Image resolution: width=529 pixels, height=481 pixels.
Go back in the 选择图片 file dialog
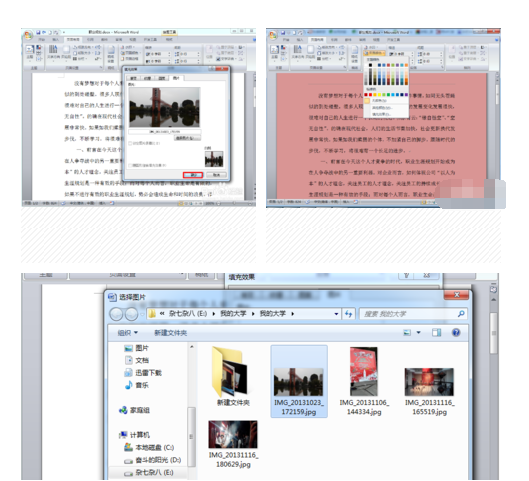(116, 314)
